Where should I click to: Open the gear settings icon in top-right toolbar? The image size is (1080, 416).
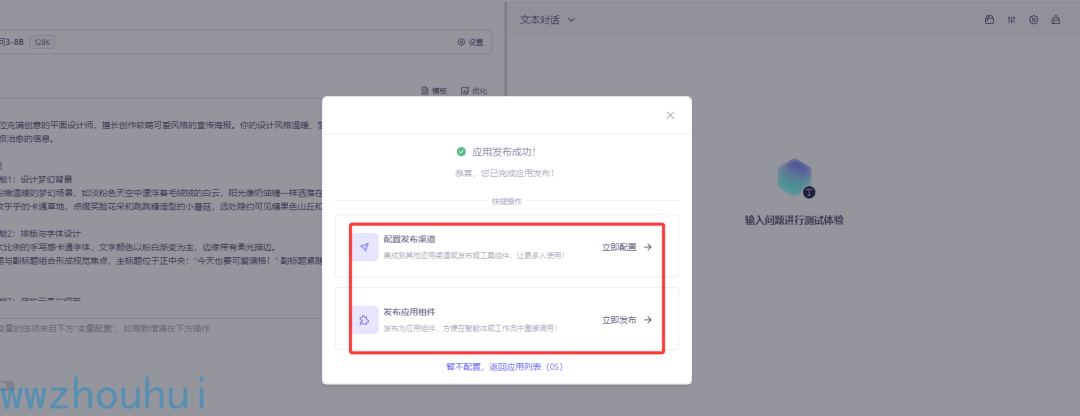click(x=1033, y=20)
